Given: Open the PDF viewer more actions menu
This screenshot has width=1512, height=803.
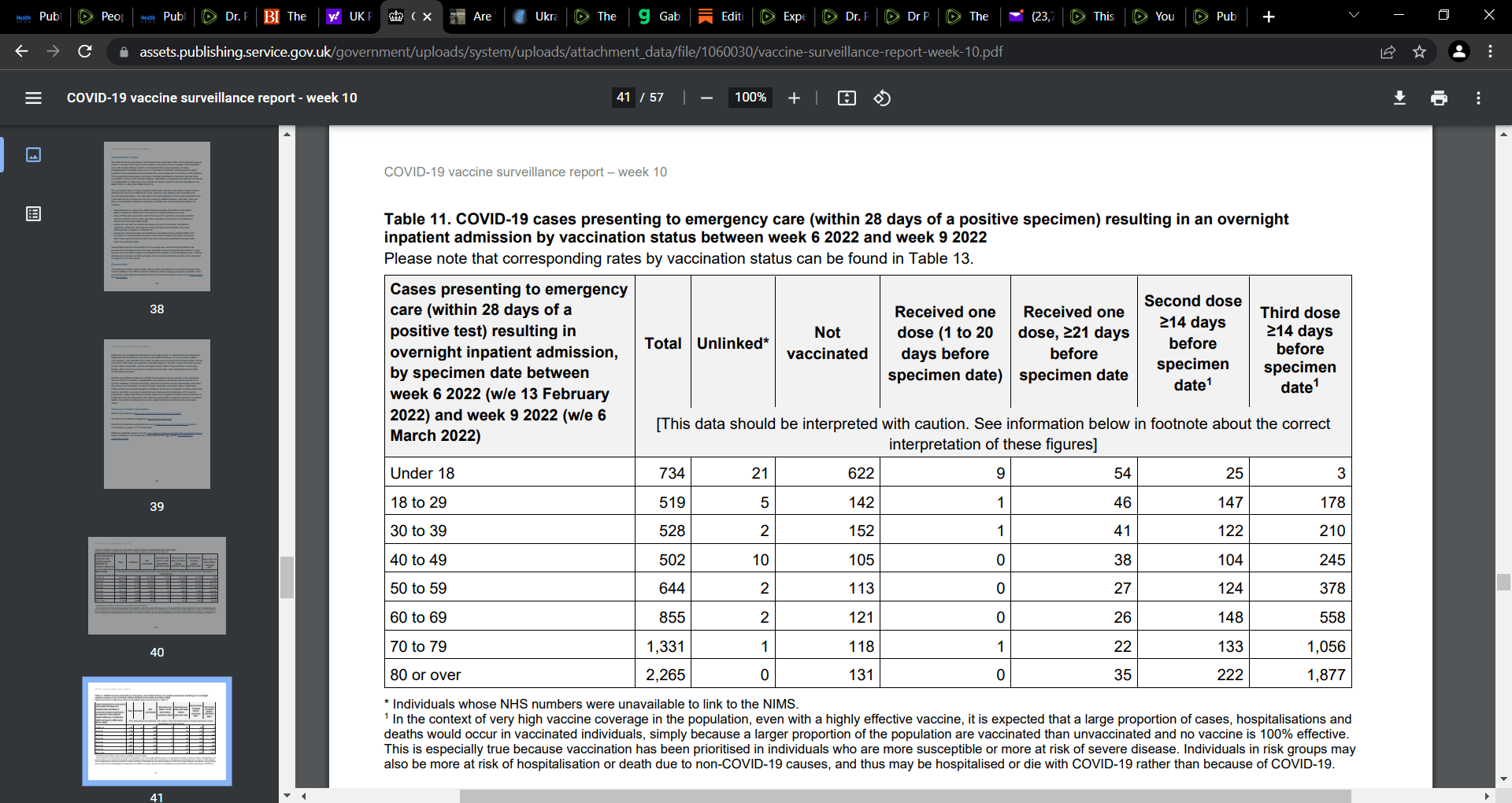Looking at the screenshot, I should 1478,98.
